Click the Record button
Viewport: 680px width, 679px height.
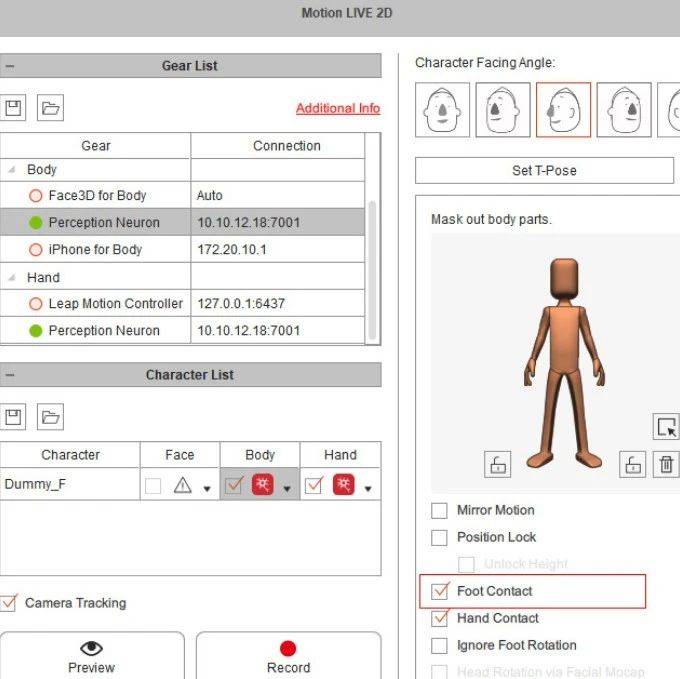click(x=288, y=656)
